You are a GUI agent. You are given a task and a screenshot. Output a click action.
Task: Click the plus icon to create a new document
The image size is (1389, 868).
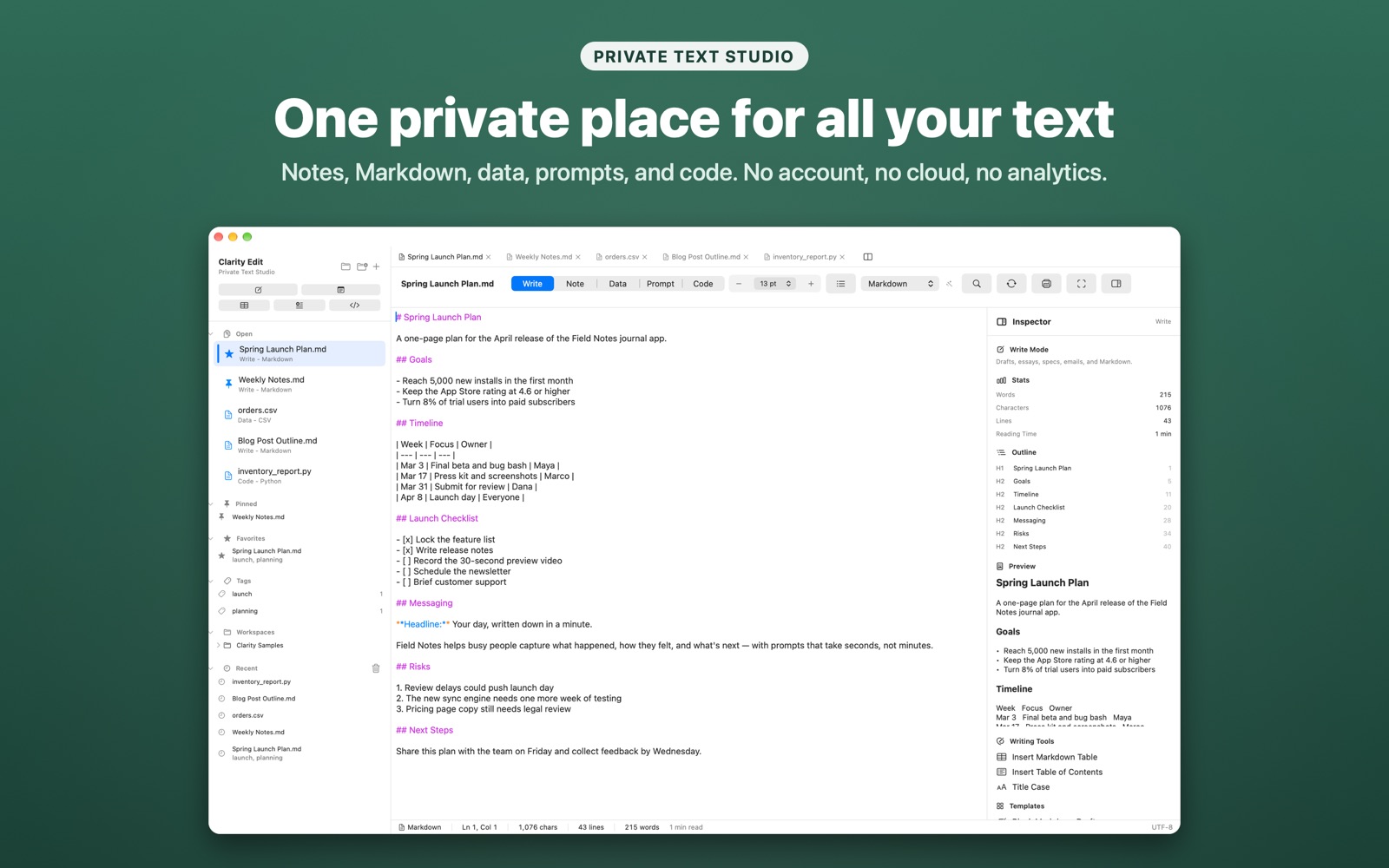[376, 266]
